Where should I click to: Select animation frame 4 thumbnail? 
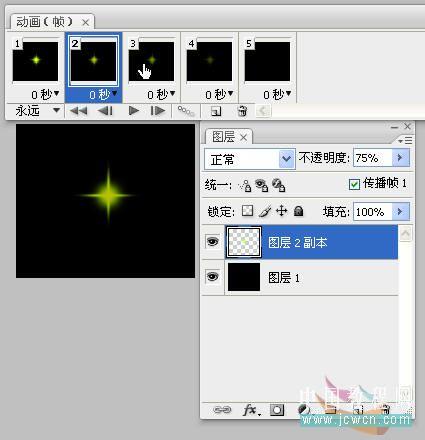coord(209,61)
